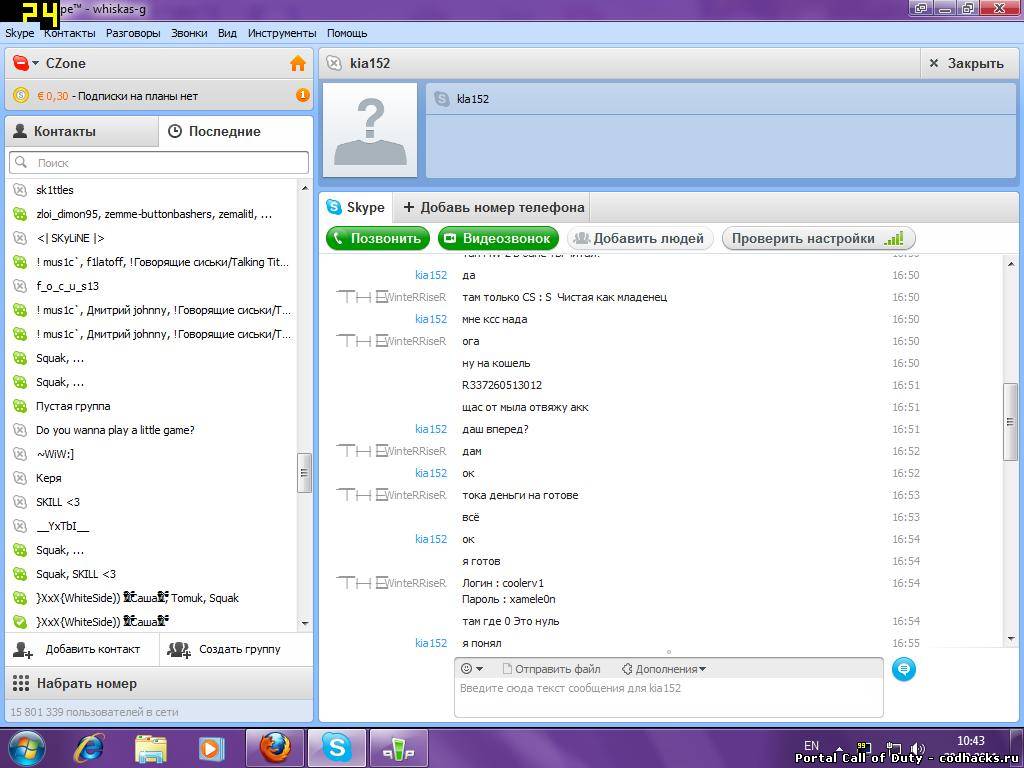Select the Skype conversation tab
Screen dimensions: 1024x768
356,207
